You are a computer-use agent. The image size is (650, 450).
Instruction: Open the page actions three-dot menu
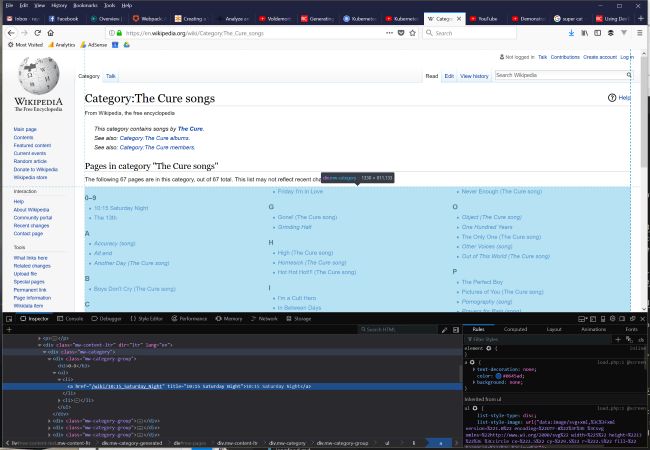tap(389, 33)
